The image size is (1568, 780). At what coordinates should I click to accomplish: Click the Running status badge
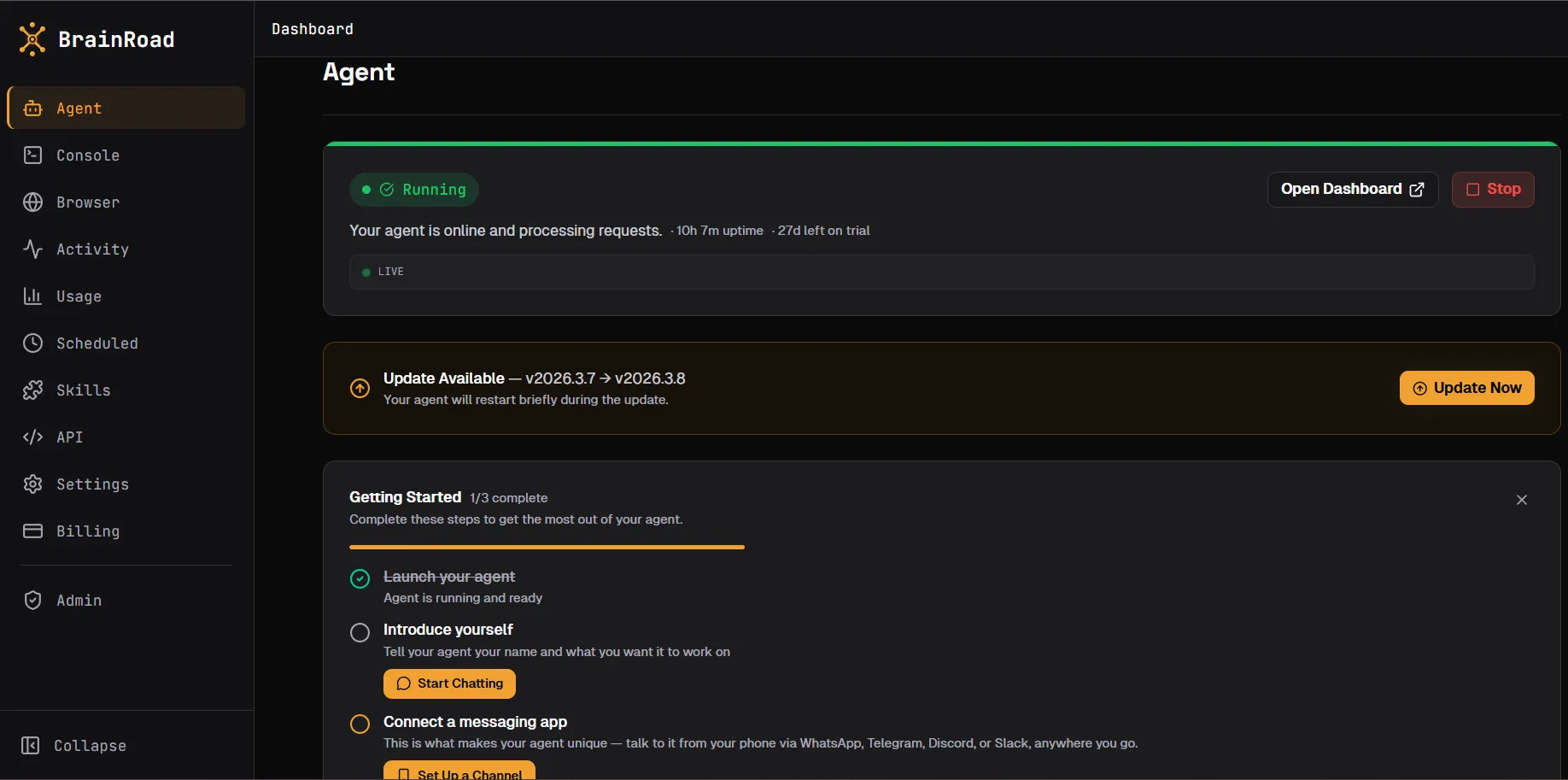414,190
